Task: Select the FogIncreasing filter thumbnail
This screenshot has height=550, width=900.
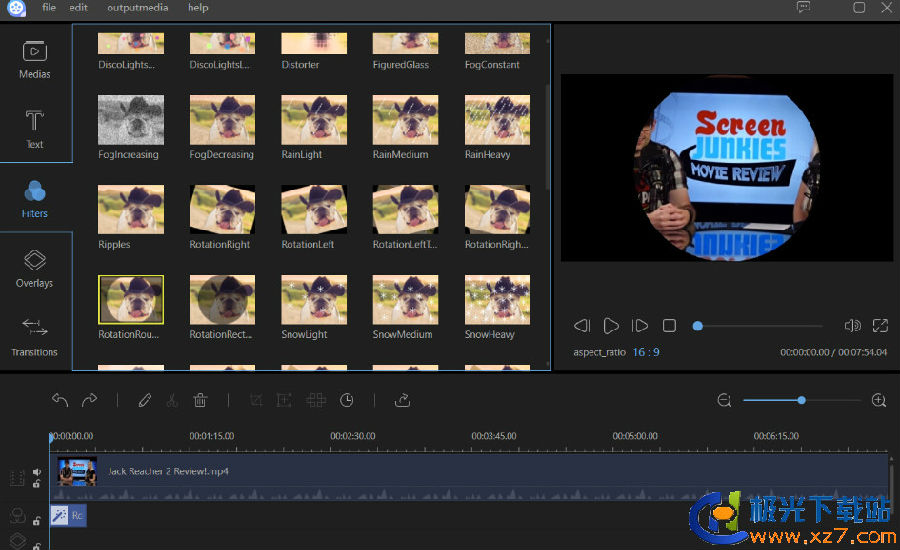Action: (131, 119)
